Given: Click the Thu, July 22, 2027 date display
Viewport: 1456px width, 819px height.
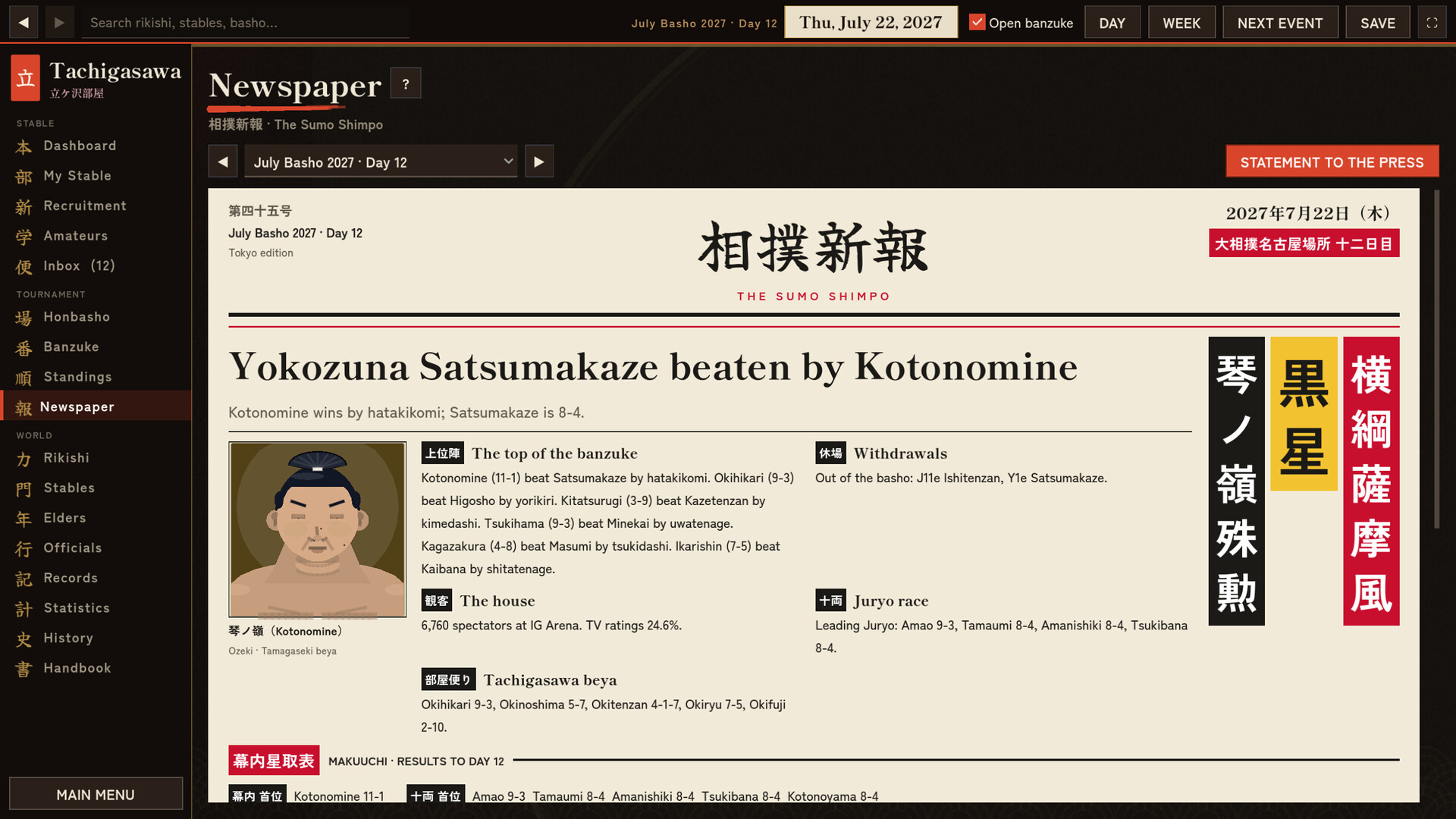Looking at the screenshot, I should (871, 22).
